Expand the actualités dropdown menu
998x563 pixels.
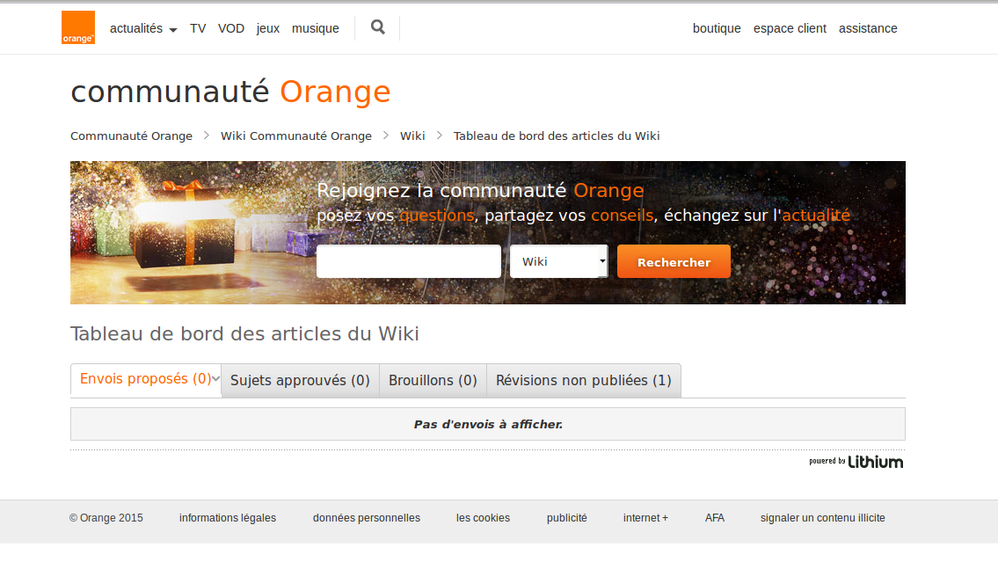[143, 29]
